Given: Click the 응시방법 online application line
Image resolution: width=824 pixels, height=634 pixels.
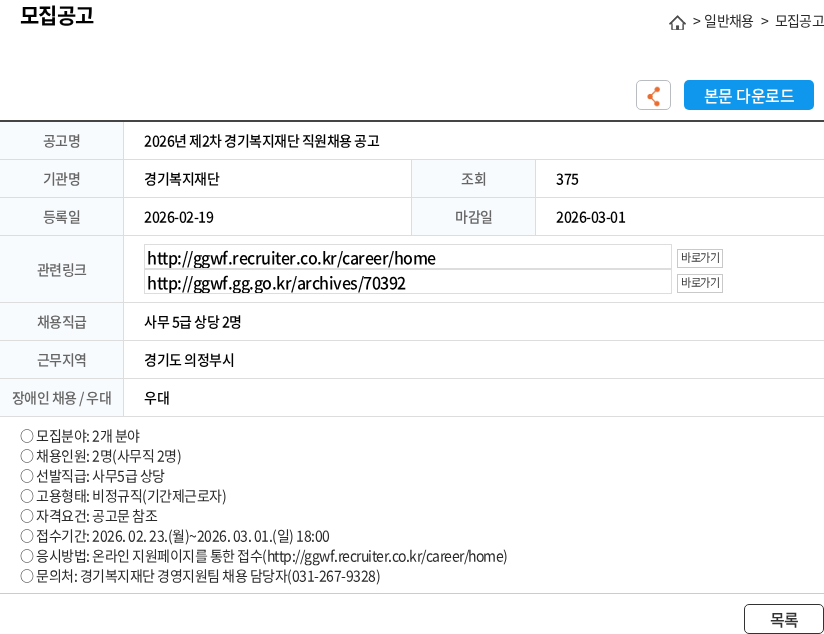Looking at the screenshot, I should click(x=264, y=556).
